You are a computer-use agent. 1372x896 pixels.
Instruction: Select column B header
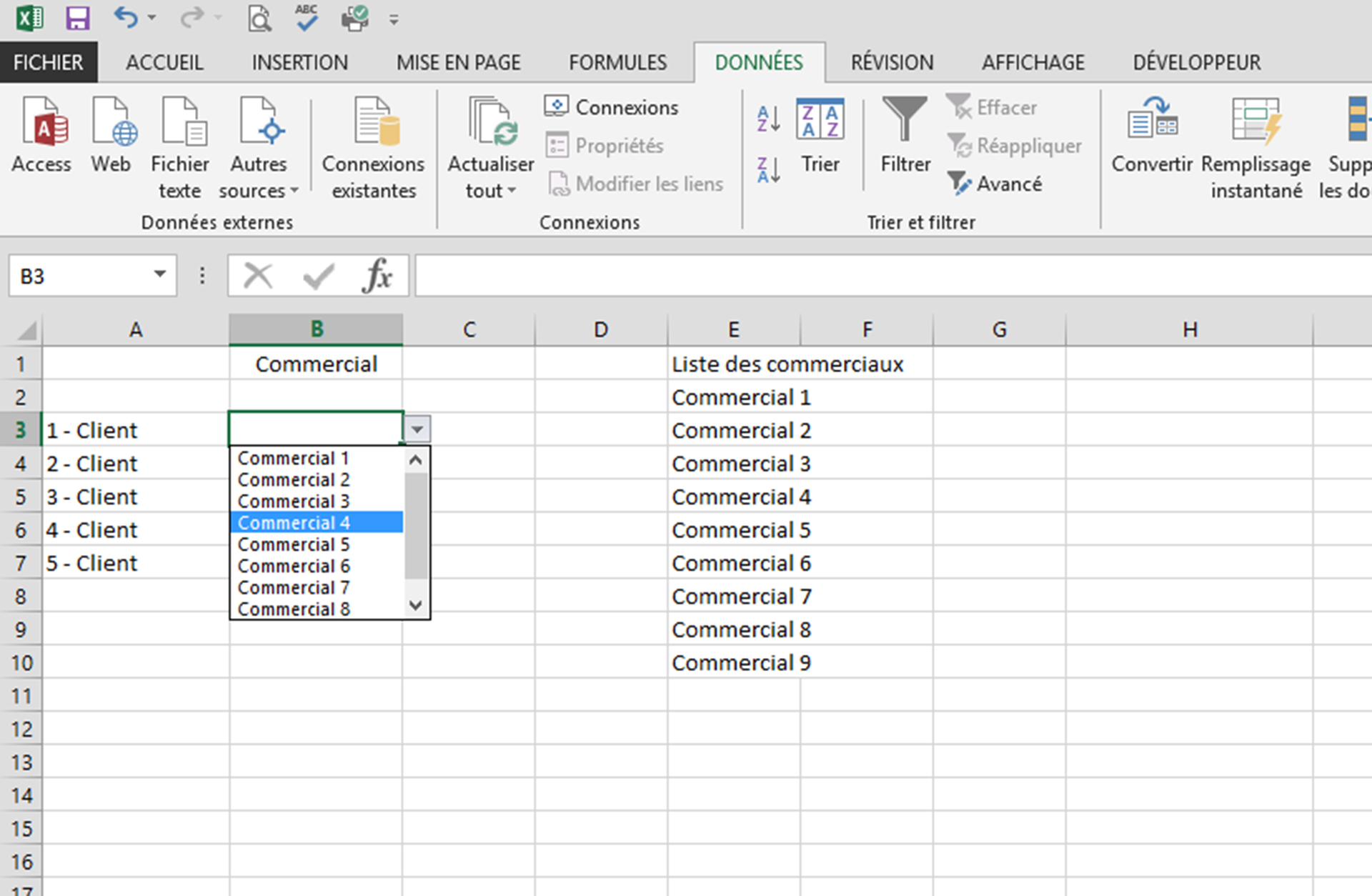pyautogui.click(x=316, y=329)
